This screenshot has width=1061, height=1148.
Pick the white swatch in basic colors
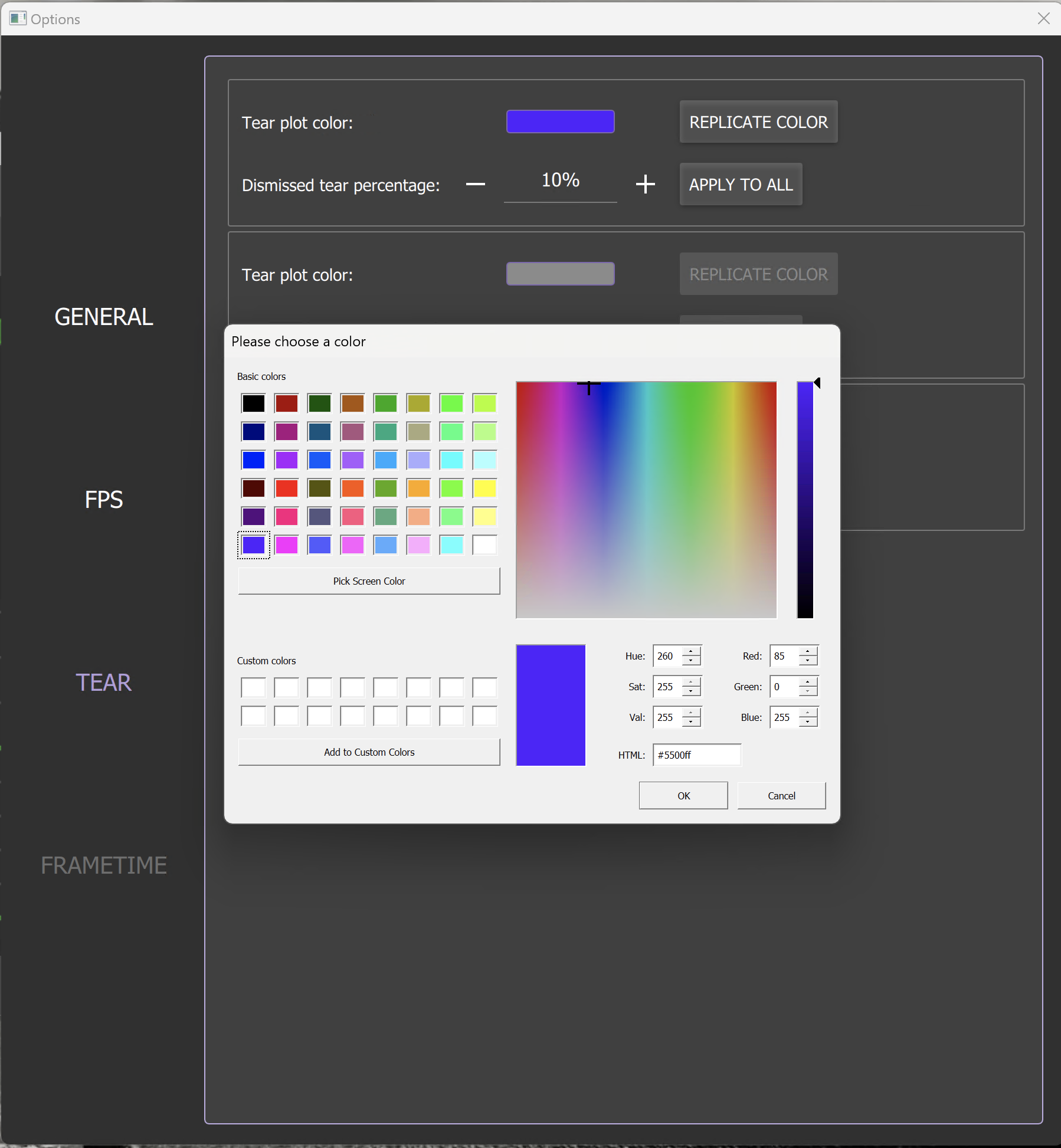tap(484, 545)
